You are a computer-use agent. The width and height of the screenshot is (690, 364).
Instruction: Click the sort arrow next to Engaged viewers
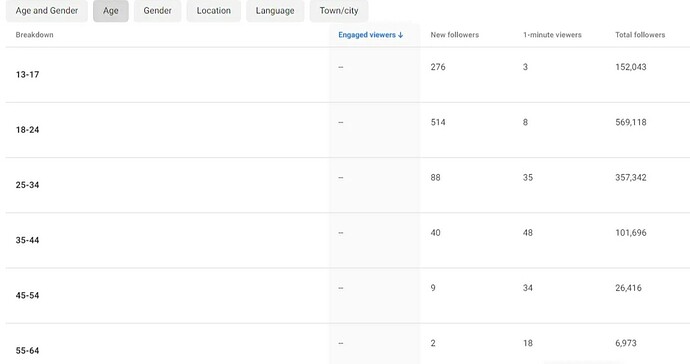pos(400,35)
